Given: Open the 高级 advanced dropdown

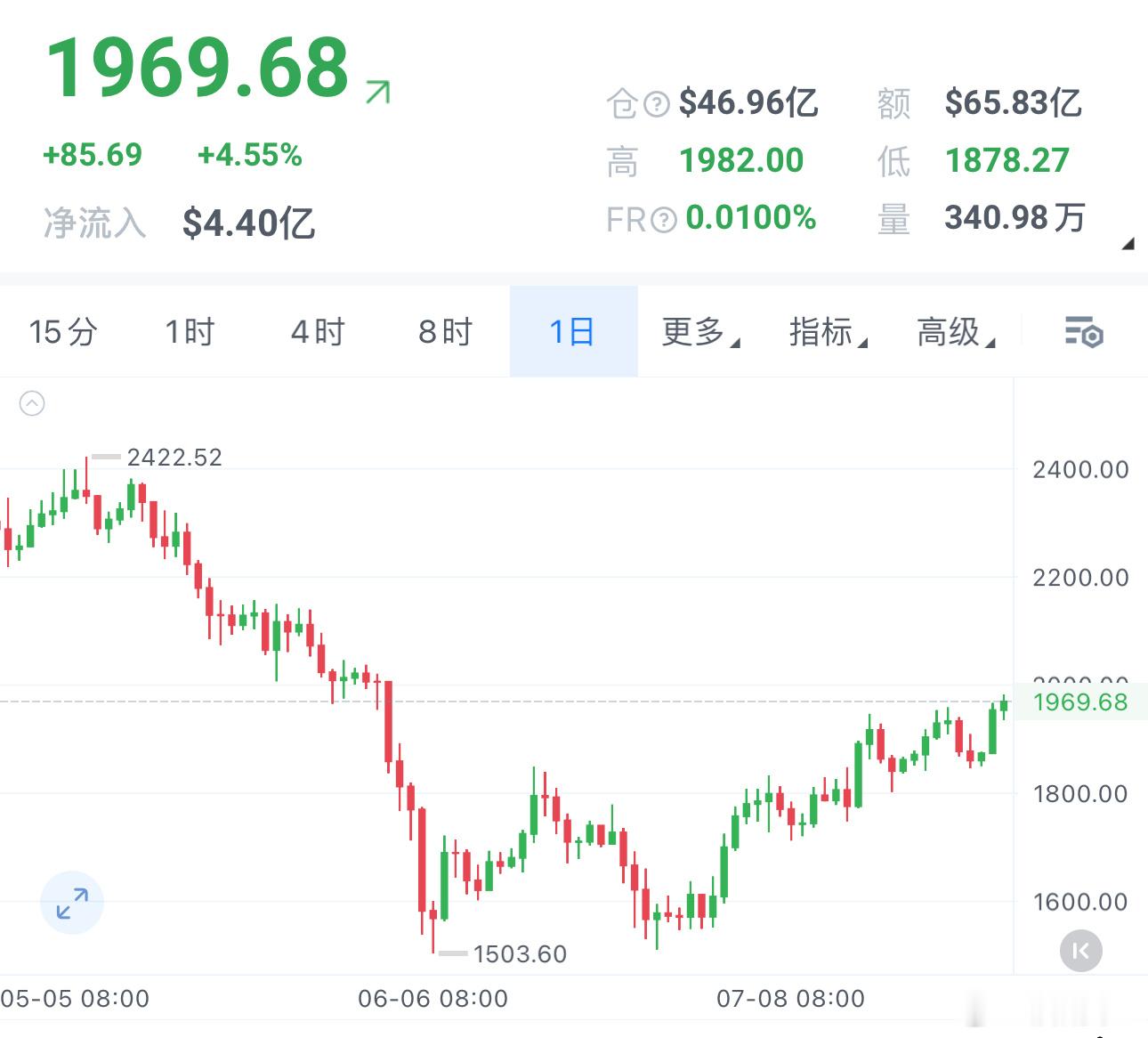Looking at the screenshot, I should click(956, 332).
